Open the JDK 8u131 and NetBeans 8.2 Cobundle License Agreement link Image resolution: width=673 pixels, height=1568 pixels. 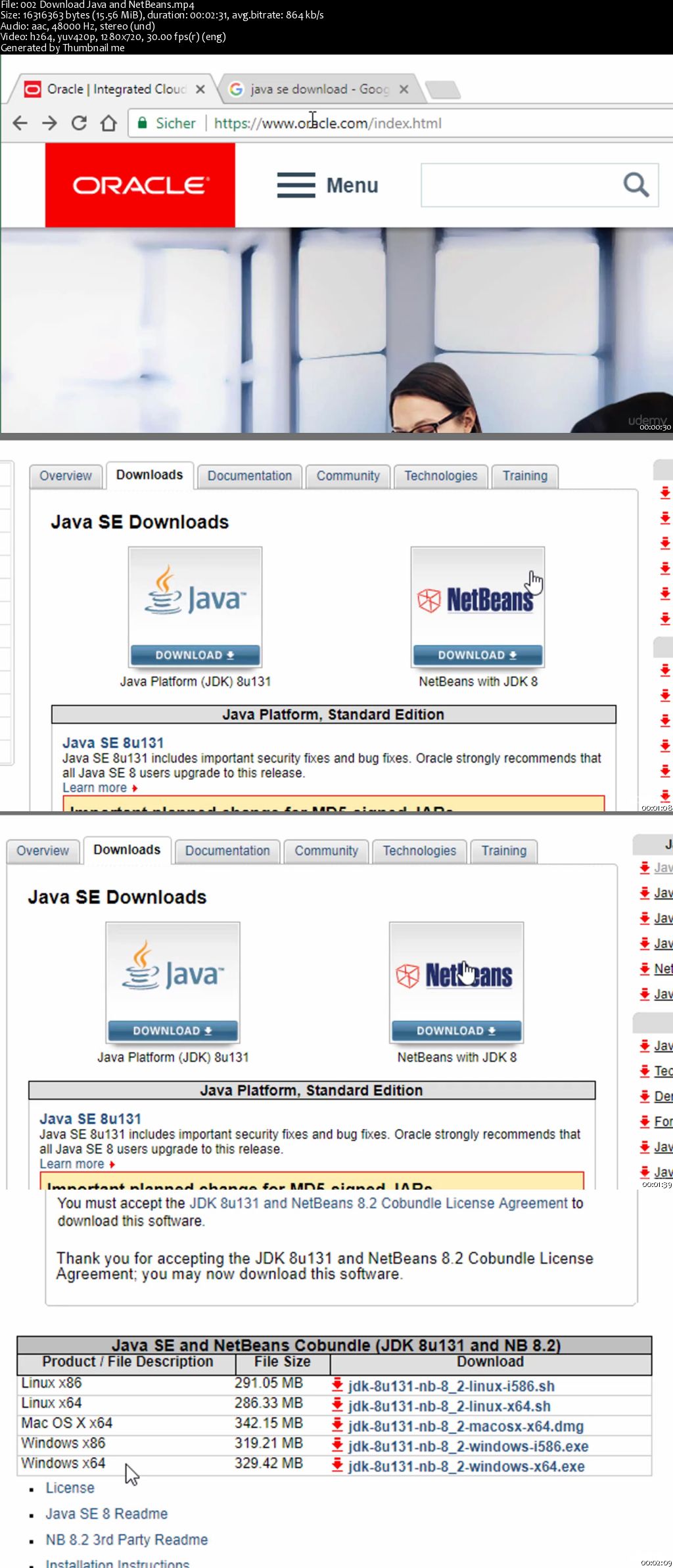tap(379, 1203)
